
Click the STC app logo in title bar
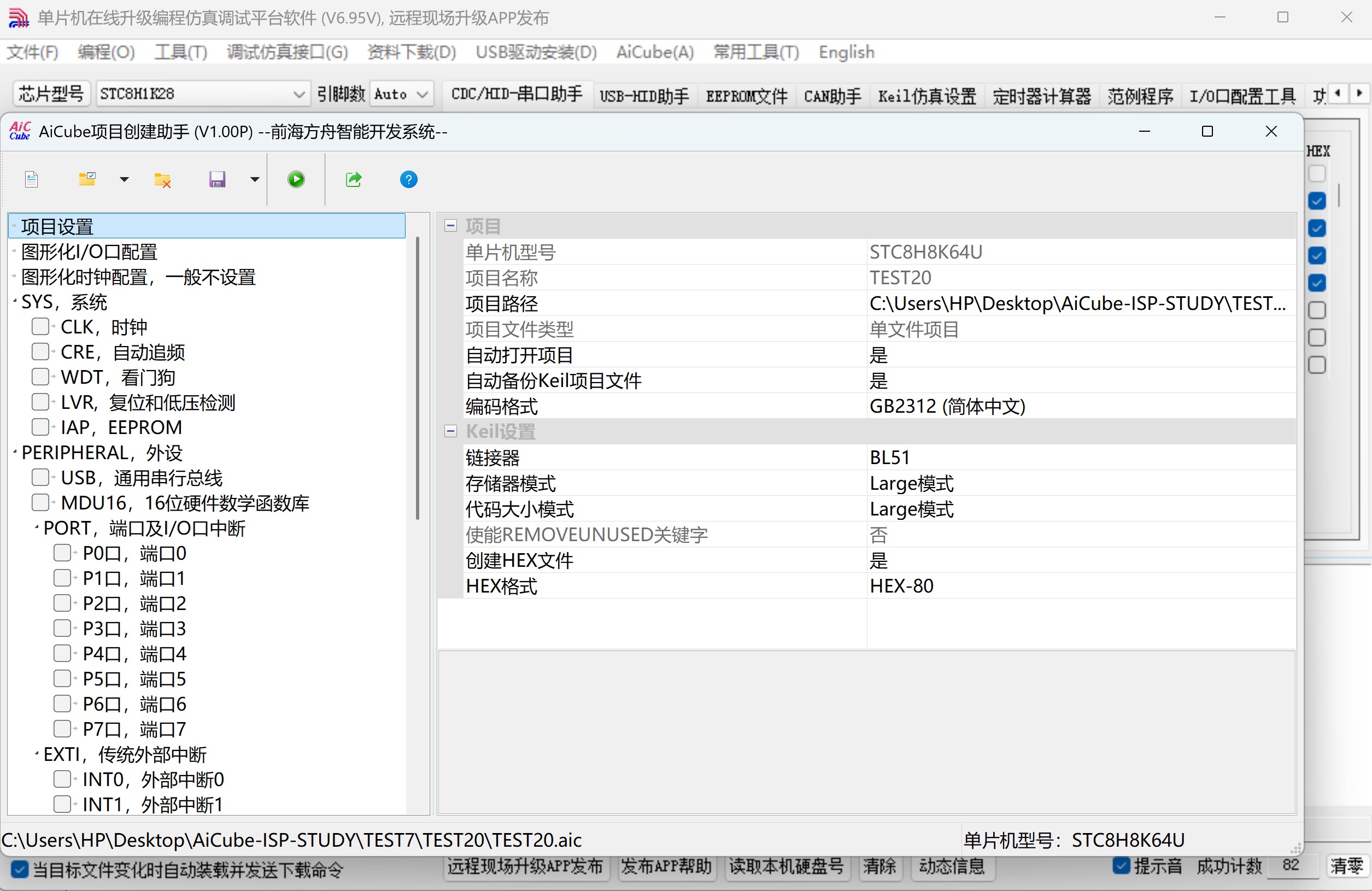(19, 18)
